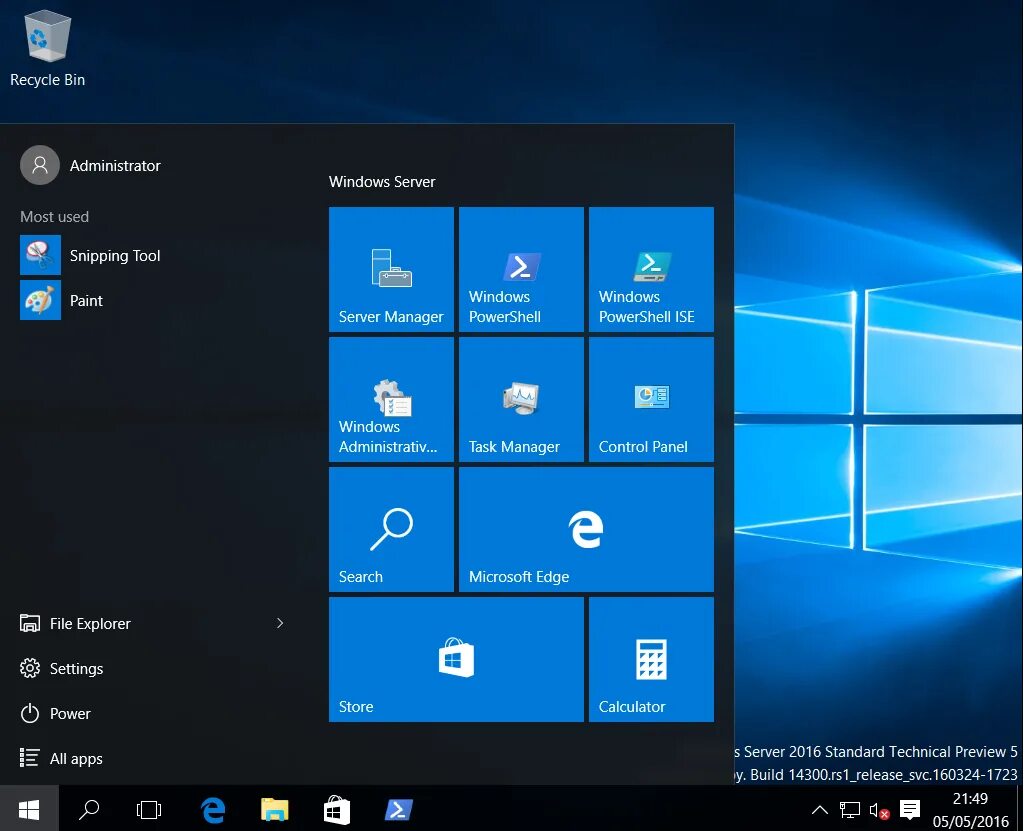Launch the Task Manager tile

521,399
